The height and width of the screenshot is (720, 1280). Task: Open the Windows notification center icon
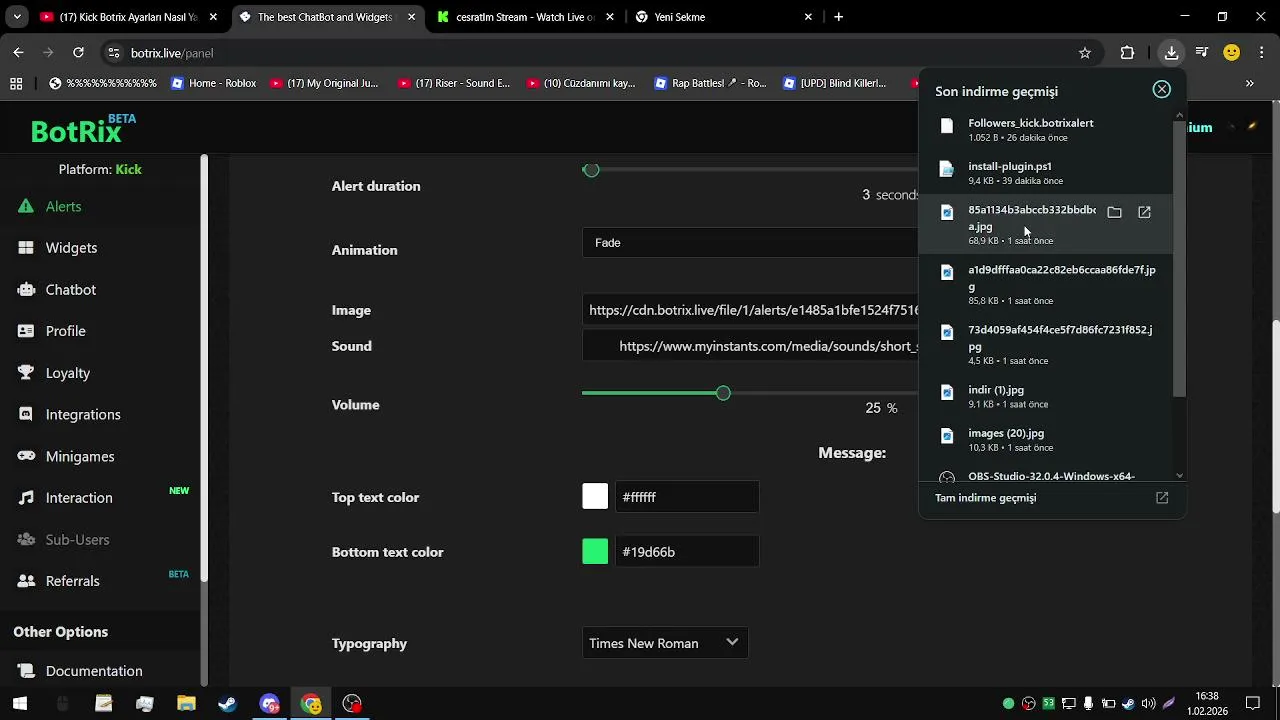[x=1253, y=704]
